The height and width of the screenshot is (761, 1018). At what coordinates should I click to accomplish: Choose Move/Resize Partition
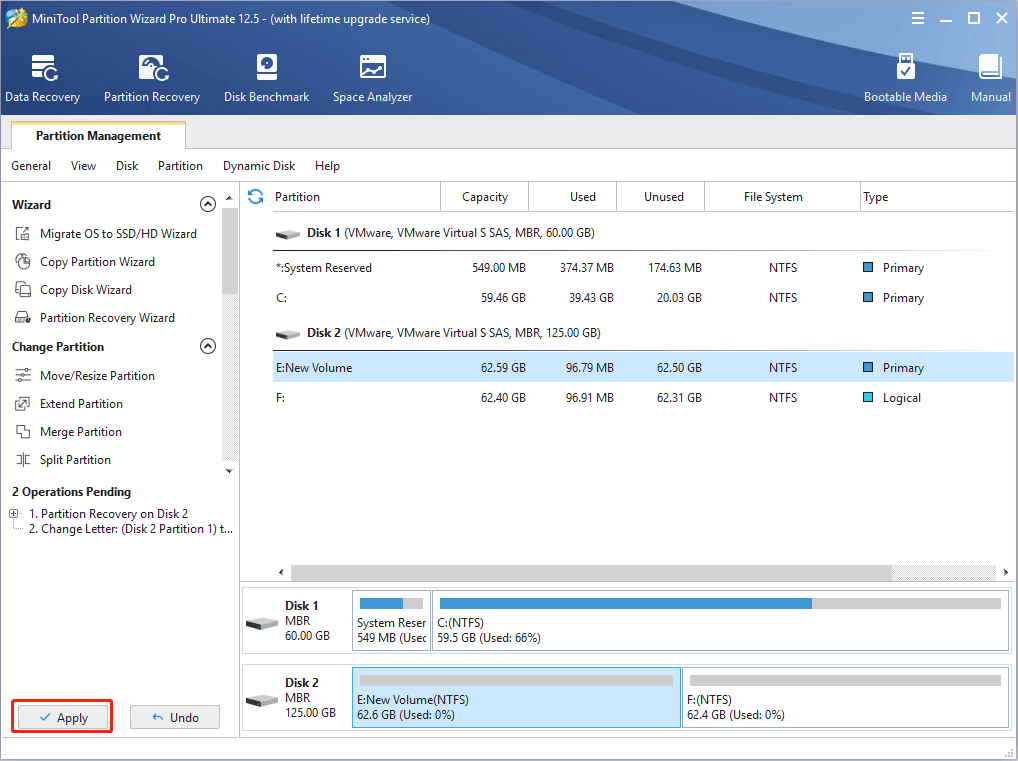coord(97,375)
